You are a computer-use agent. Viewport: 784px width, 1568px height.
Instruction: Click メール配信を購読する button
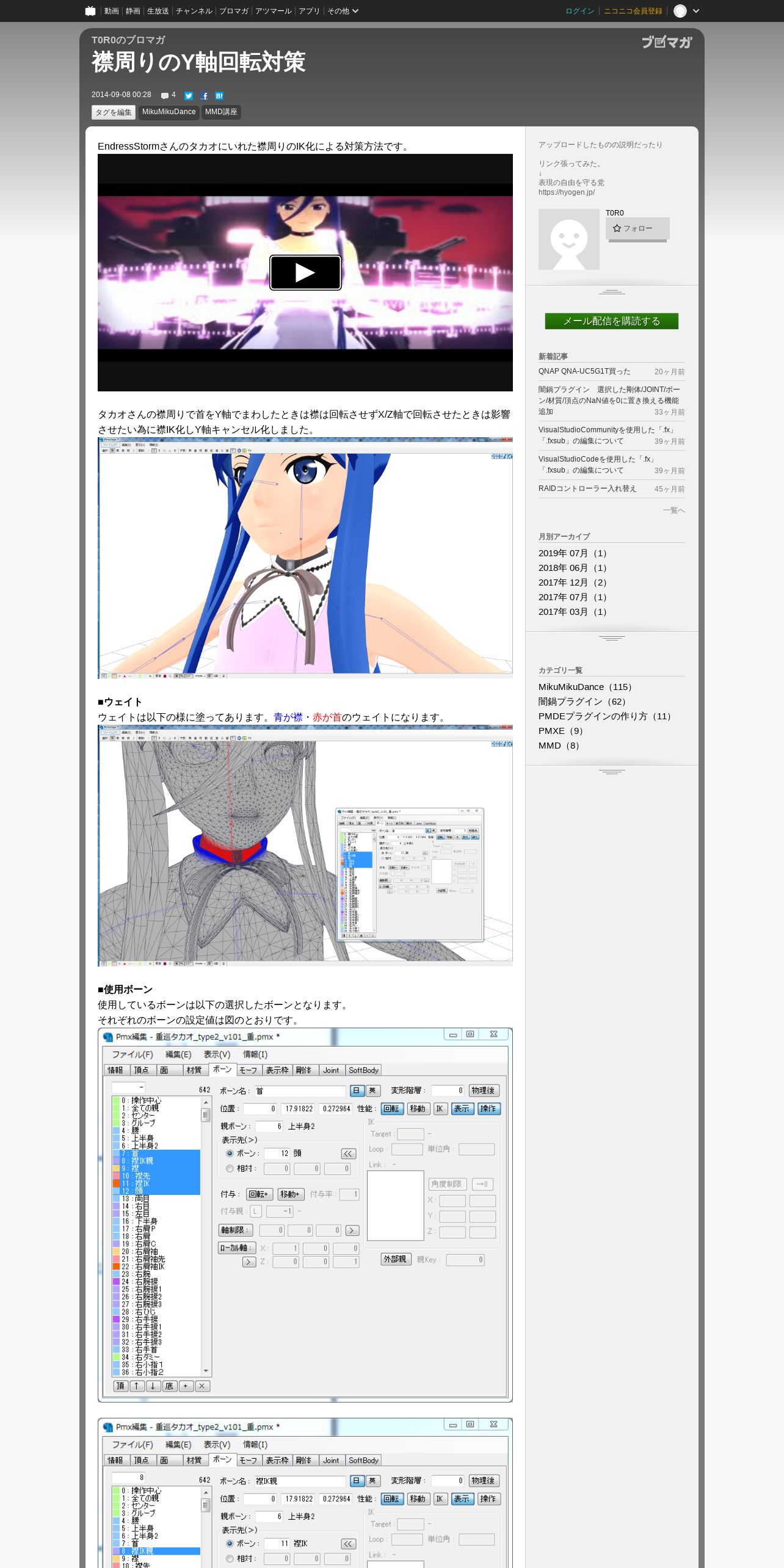click(612, 321)
